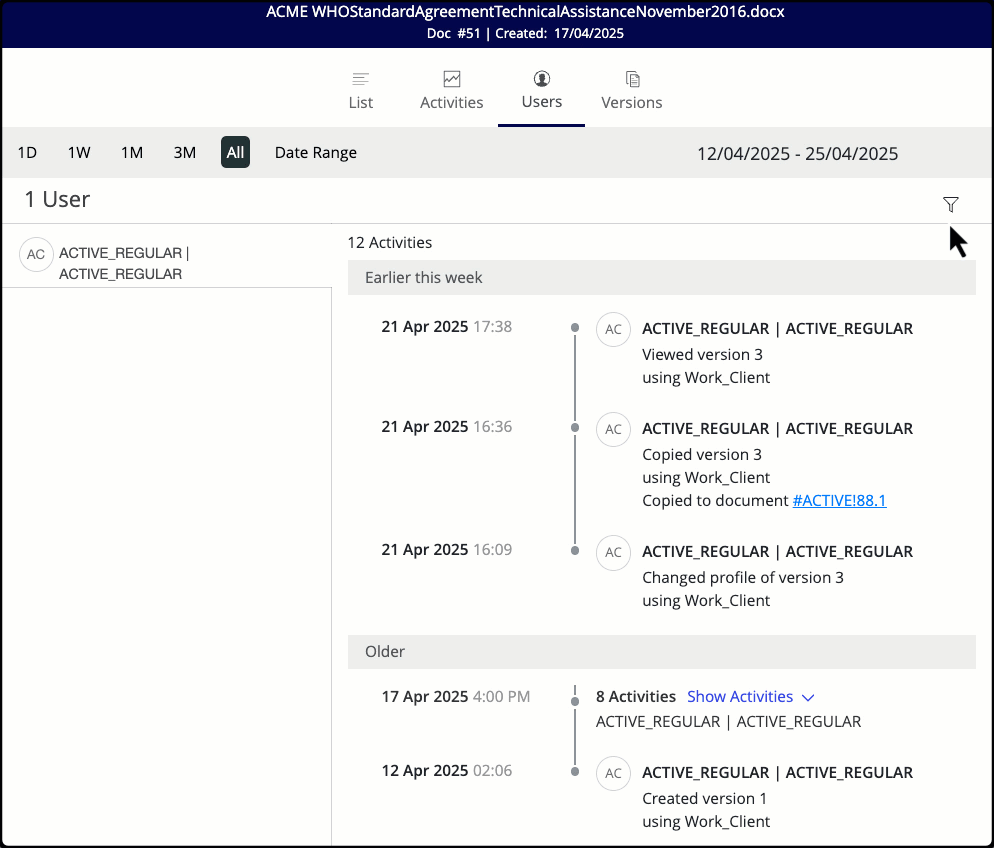994x848 pixels.
Task: Open the filter funnel icon
Action: (950, 204)
